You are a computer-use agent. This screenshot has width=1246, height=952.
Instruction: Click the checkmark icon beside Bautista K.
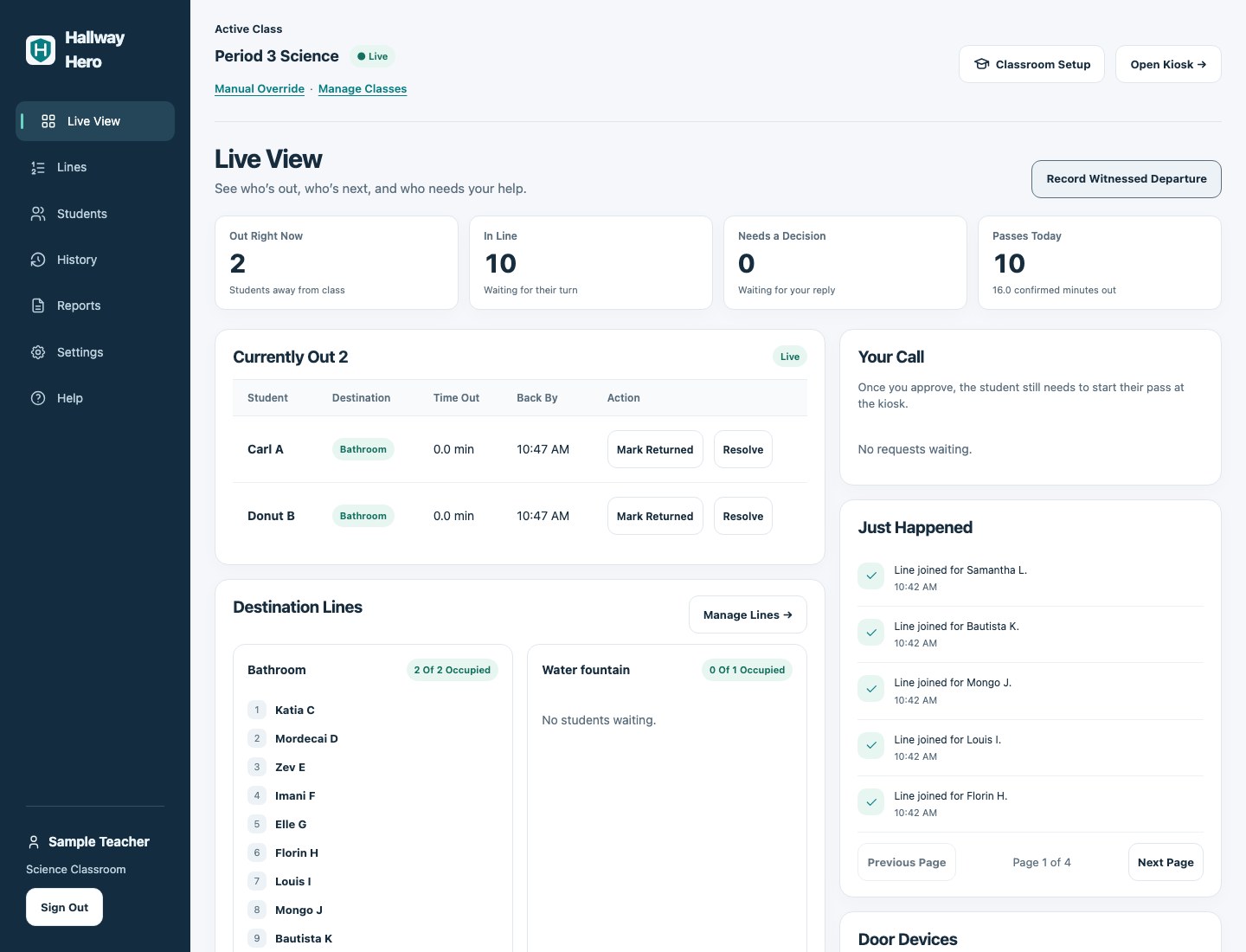click(871, 633)
